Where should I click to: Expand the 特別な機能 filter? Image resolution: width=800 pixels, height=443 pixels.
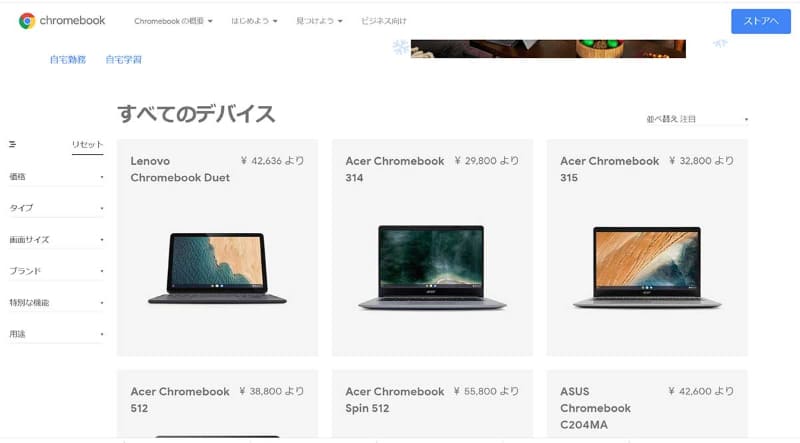(56, 303)
